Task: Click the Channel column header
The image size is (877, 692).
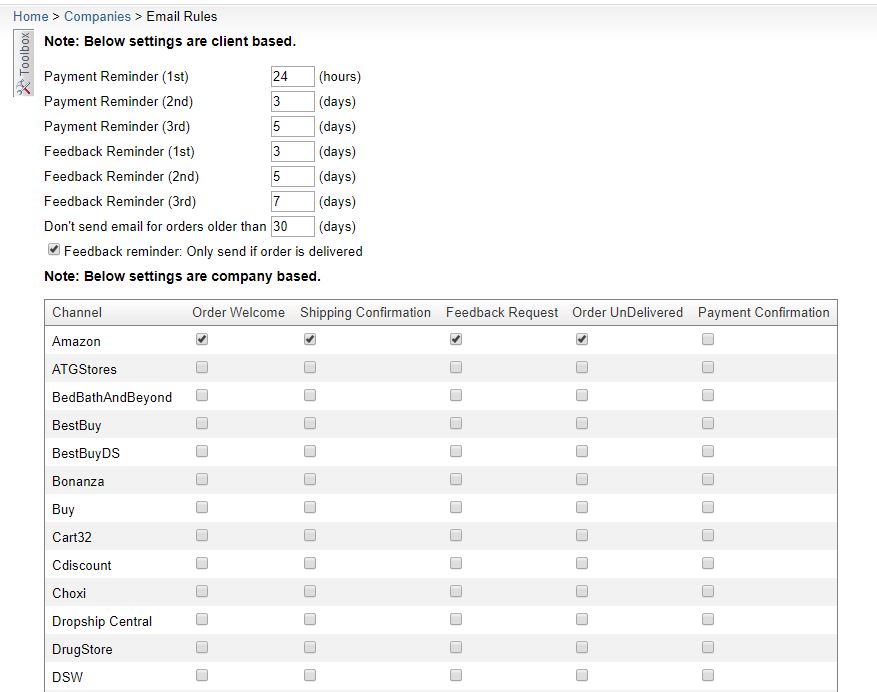Action: click(77, 312)
